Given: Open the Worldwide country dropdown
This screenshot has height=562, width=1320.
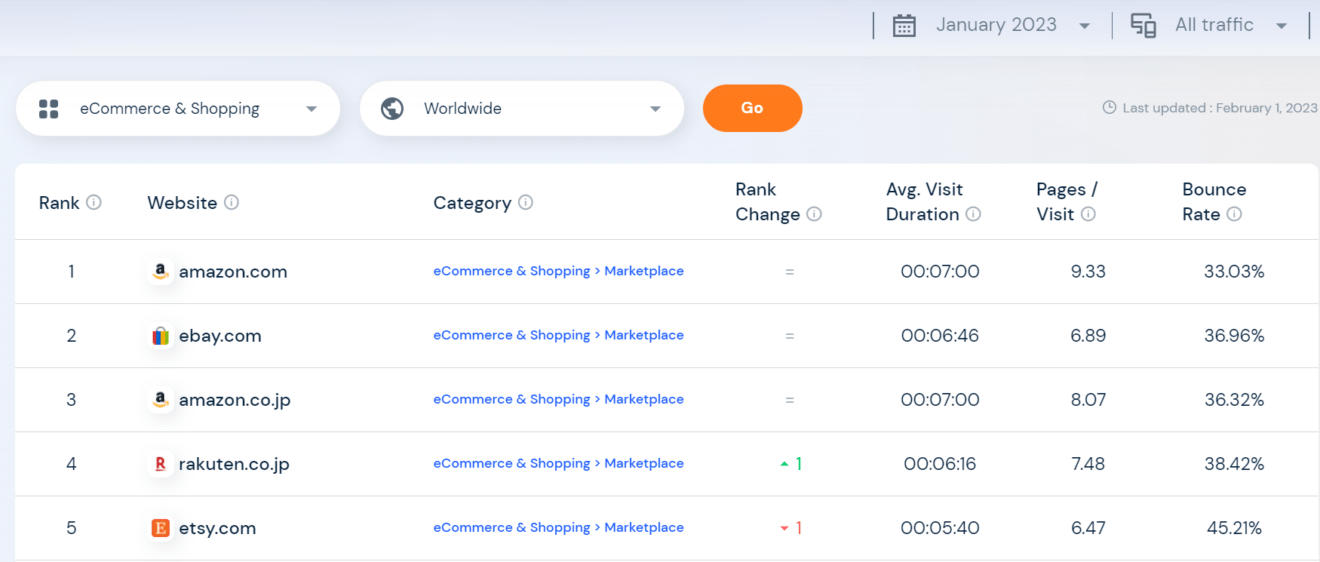Looking at the screenshot, I should pyautogui.click(x=522, y=109).
